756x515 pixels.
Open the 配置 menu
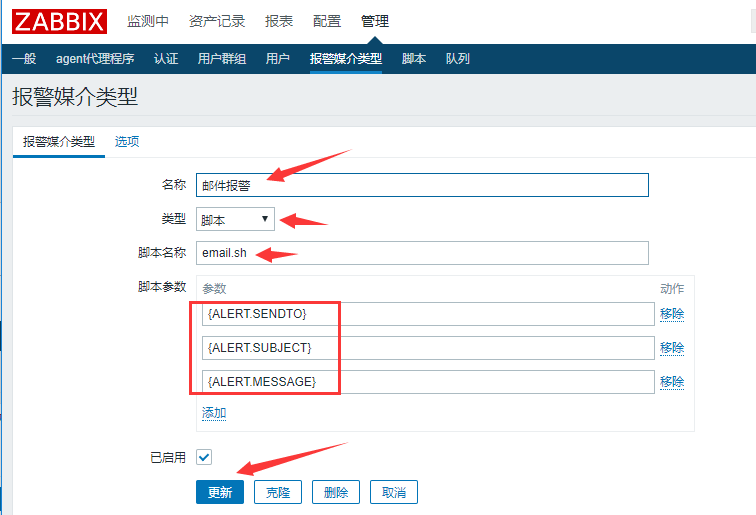tap(327, 21)
